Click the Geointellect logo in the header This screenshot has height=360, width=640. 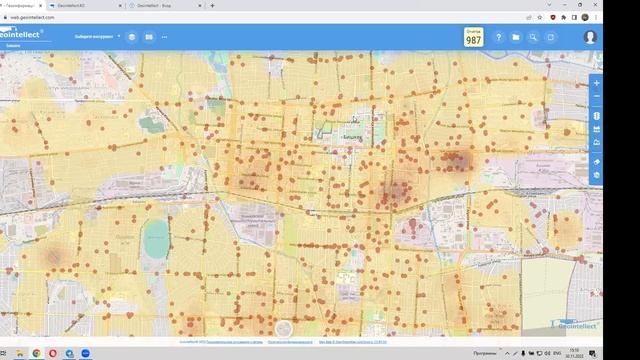click(21, 34)
